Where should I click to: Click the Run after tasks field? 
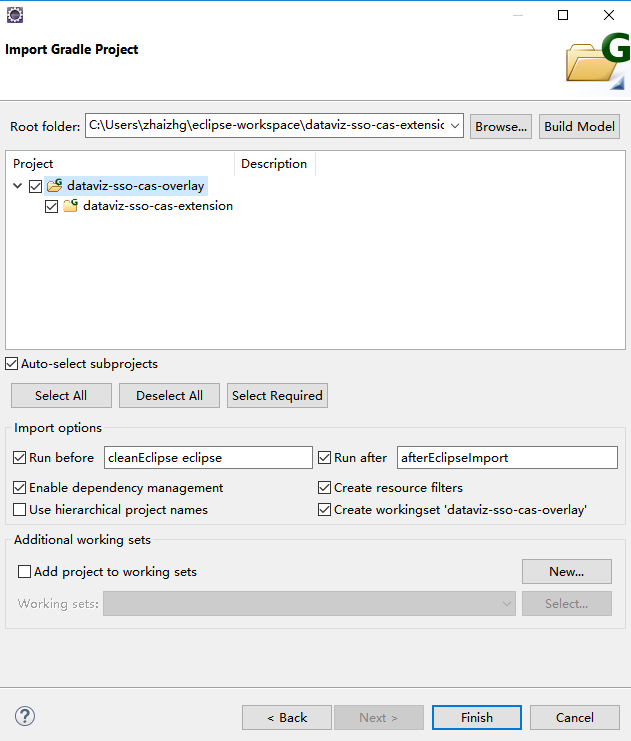[x=507, y=458]
